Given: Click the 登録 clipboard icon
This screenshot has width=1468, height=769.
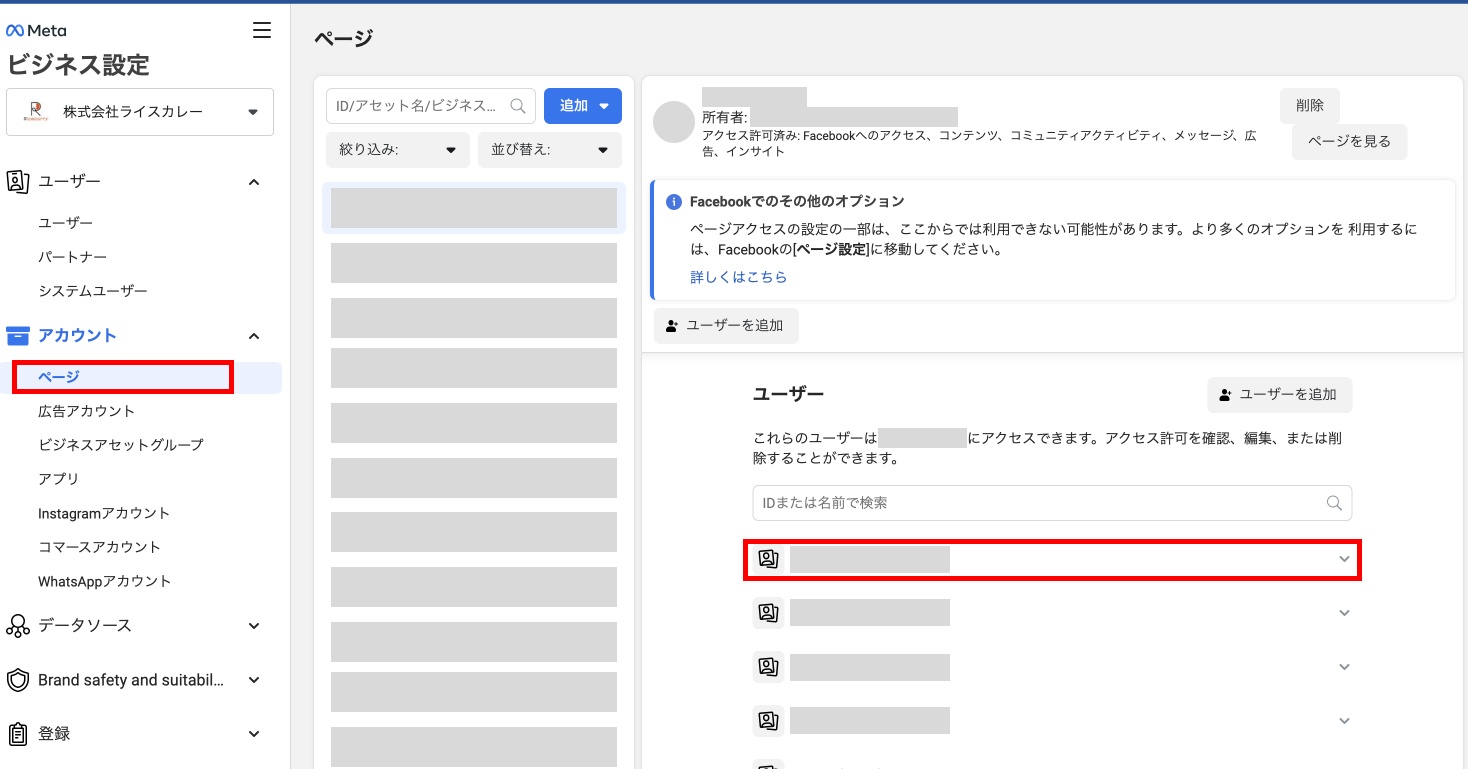Looking at the screenshot, I should coord(17,733).
